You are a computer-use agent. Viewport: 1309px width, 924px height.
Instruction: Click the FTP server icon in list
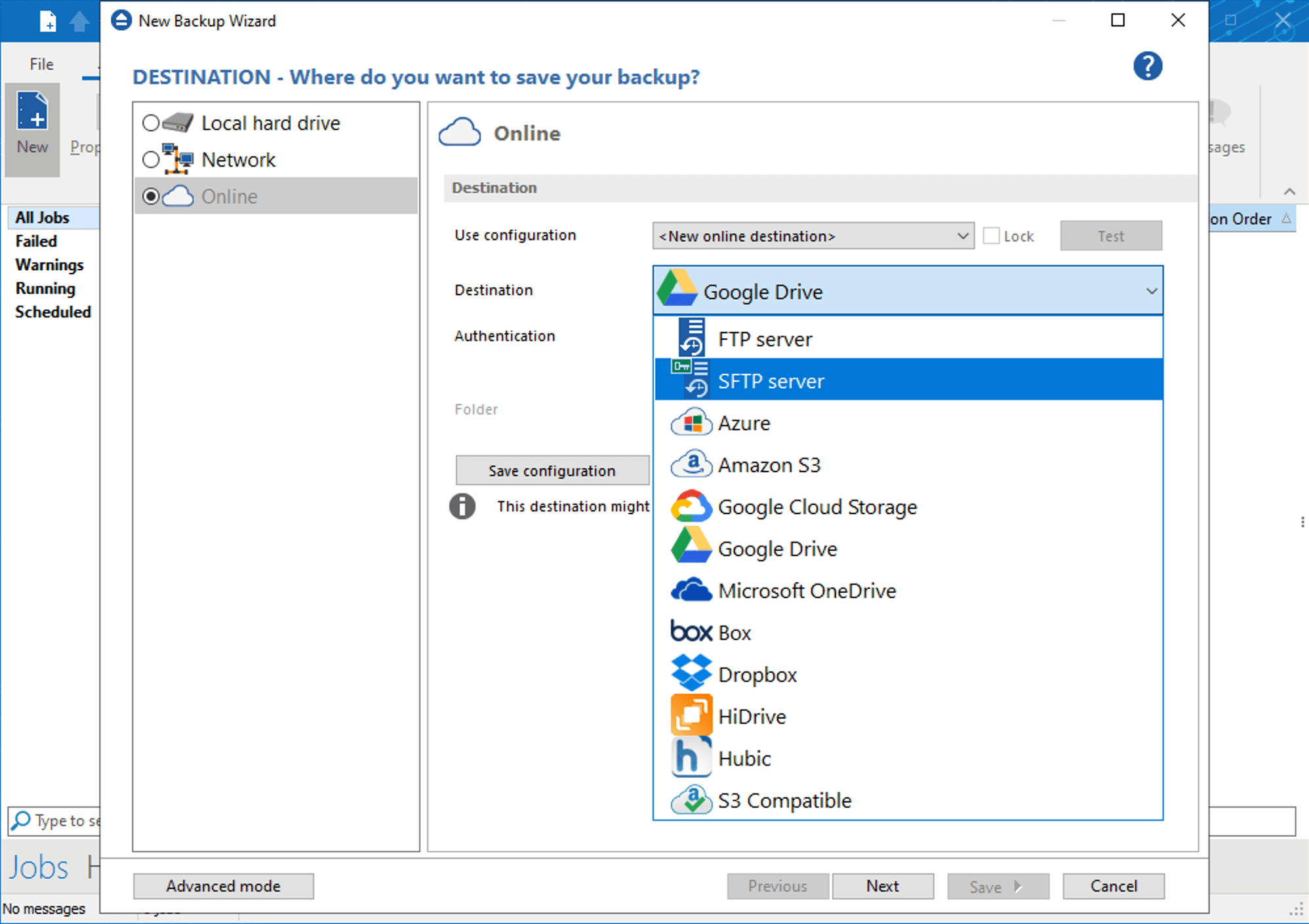691,338
